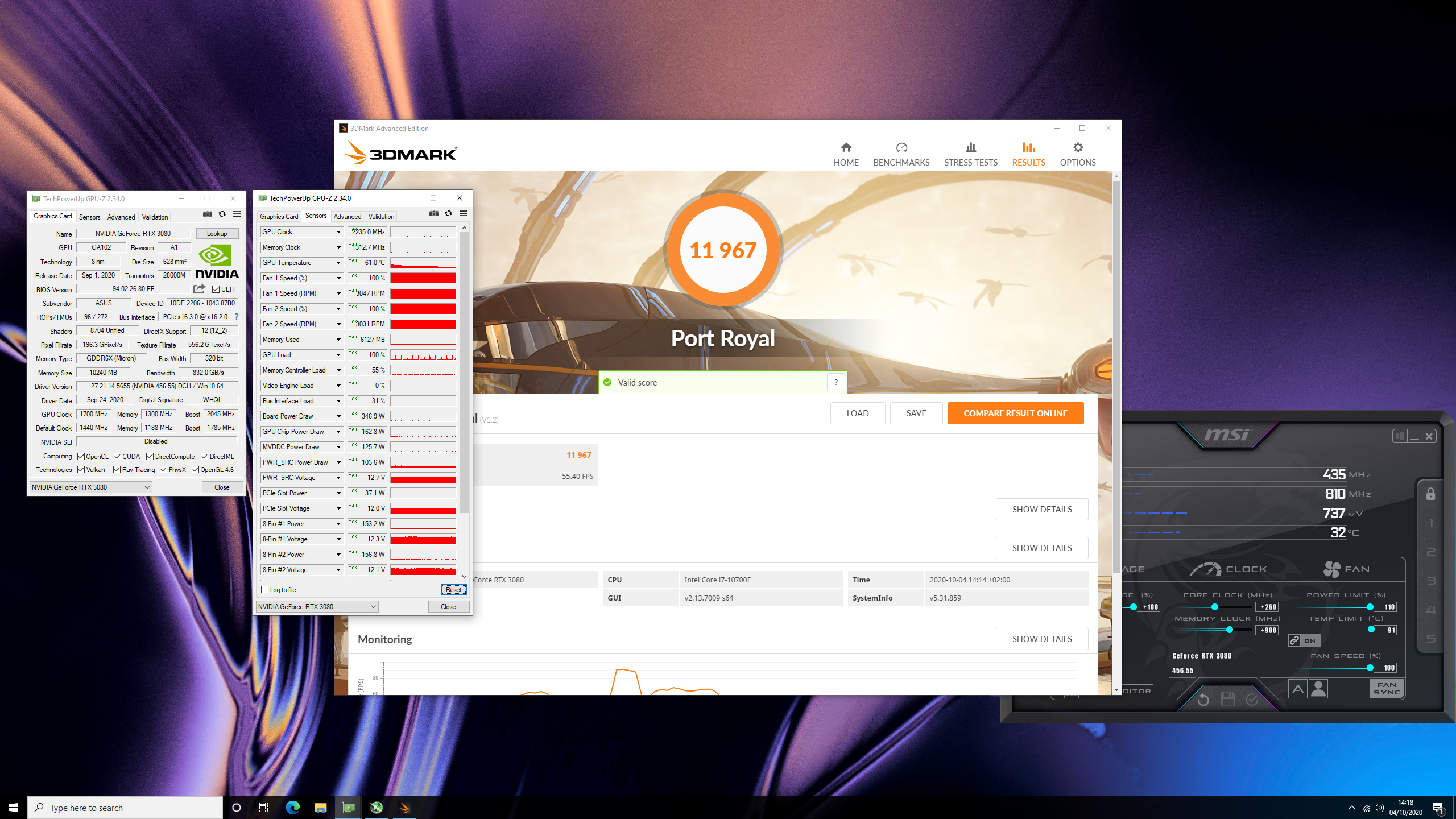Open the Board Power Draw dropdown arrow
1456x819 pixels.
tap(338, 416)
